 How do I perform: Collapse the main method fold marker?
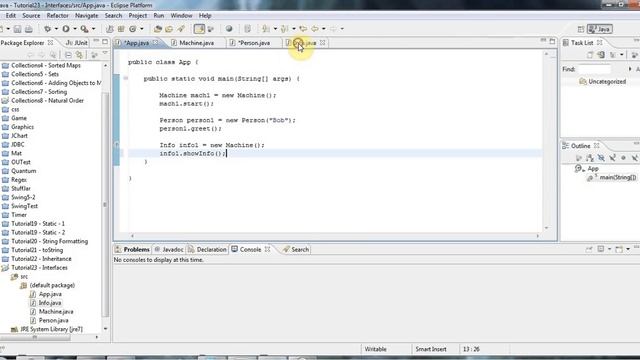click(x=126, y=78)
